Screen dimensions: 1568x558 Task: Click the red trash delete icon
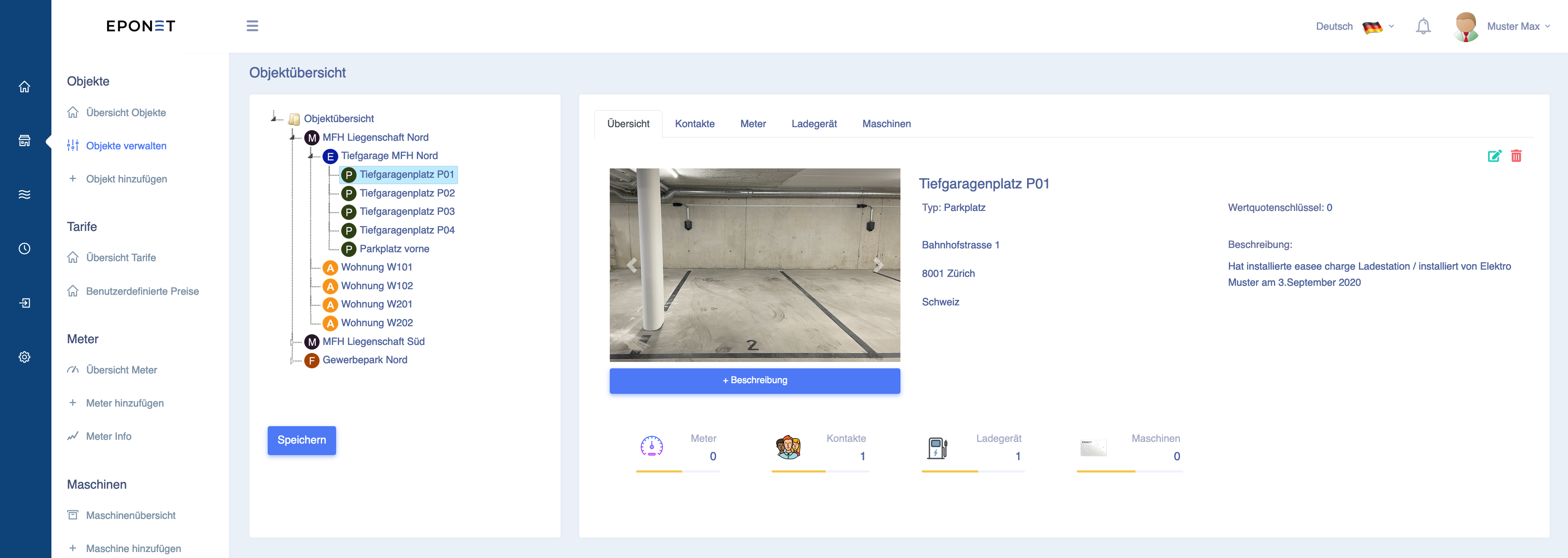pyautogui.click(x=1516, y=156)
